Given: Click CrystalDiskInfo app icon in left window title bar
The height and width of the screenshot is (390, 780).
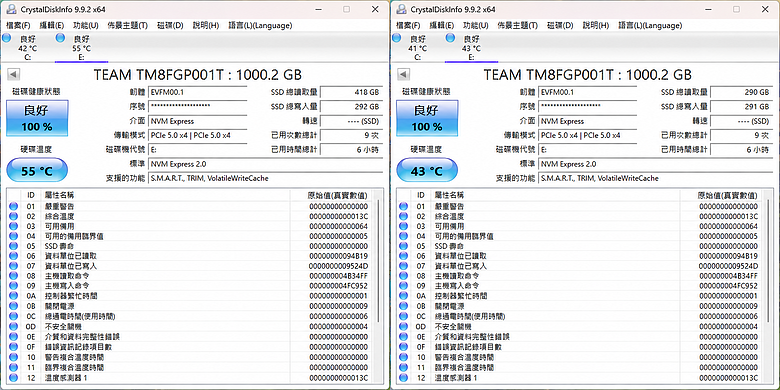Looking at the screenshot, I should point(11,9).
